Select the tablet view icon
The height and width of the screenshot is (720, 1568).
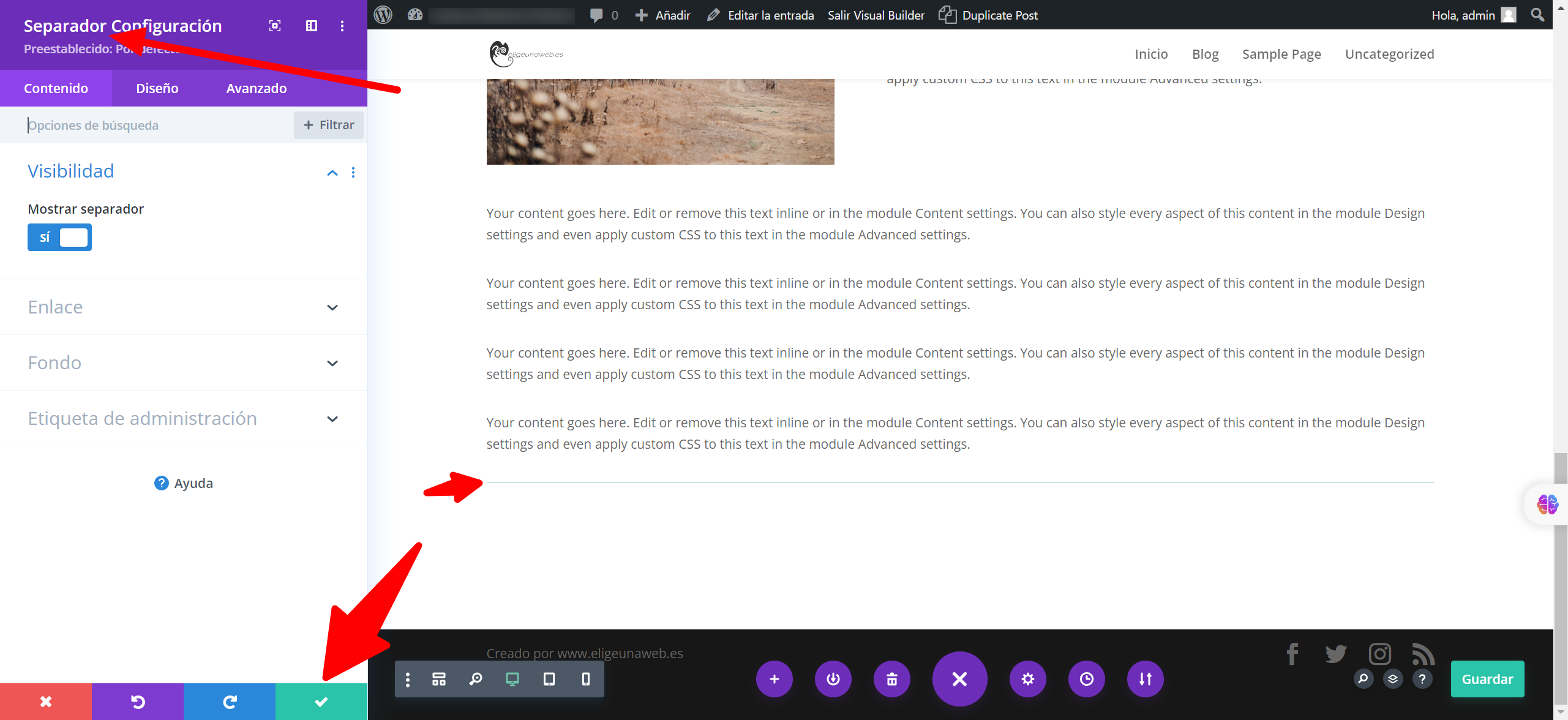click(x=549, y=679)
